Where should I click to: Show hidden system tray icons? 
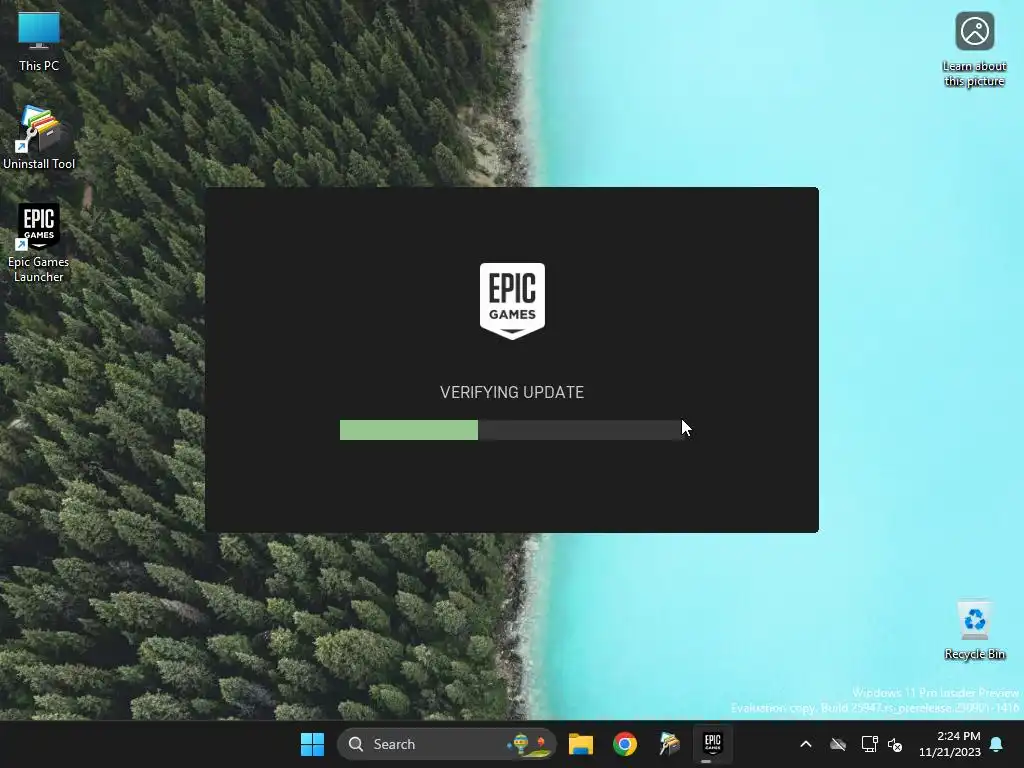806,744
